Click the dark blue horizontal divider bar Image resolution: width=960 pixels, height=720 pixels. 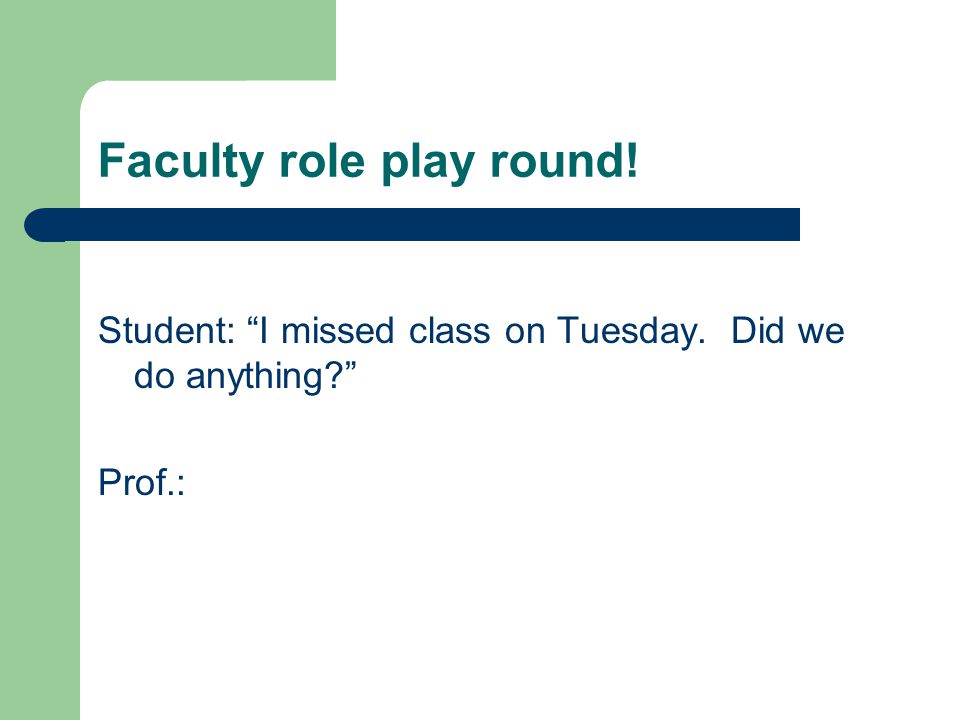(x=411, y=225)
